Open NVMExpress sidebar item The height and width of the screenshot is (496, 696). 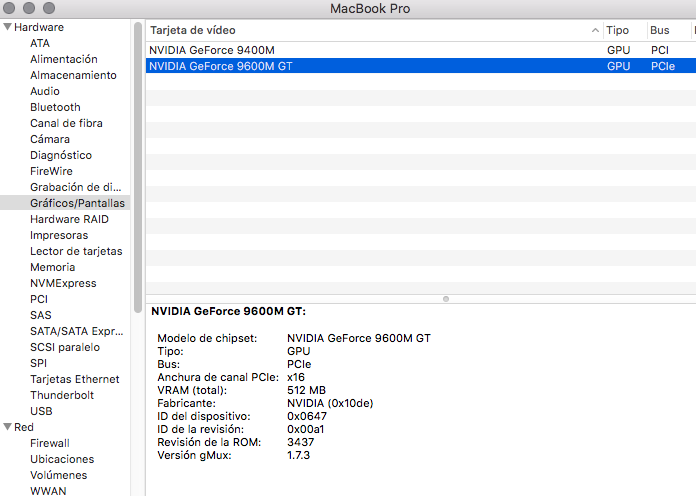[63, 283]
